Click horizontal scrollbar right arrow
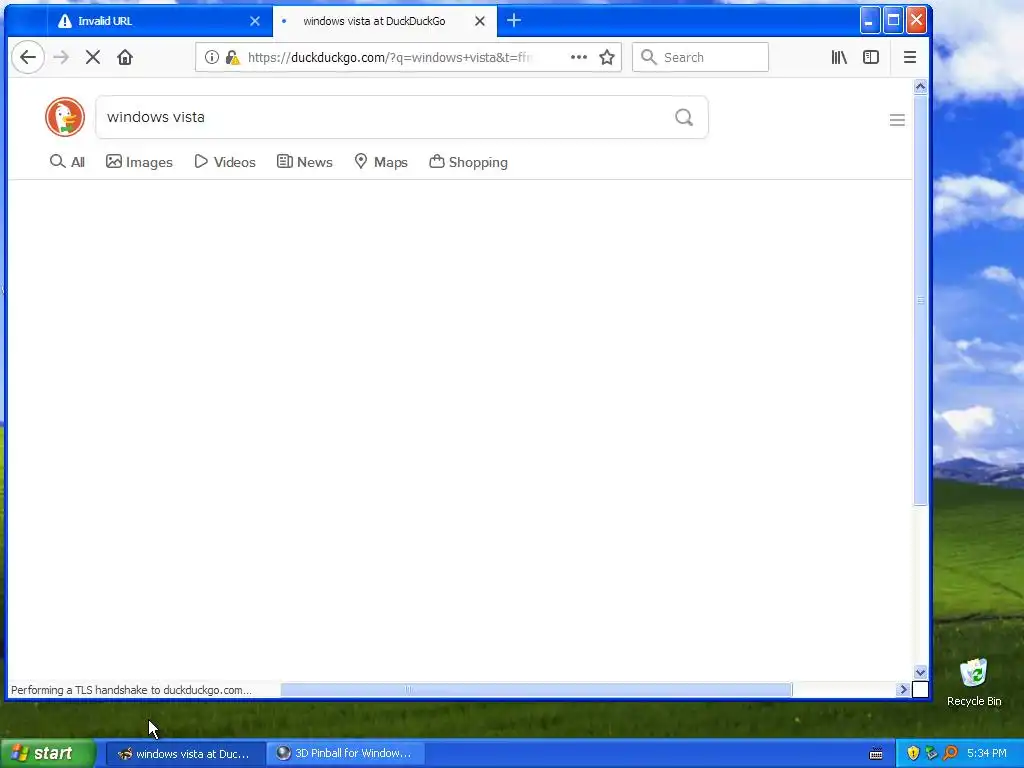The image size is (1024, 768). pyautogui.click(x=903, y=689)
